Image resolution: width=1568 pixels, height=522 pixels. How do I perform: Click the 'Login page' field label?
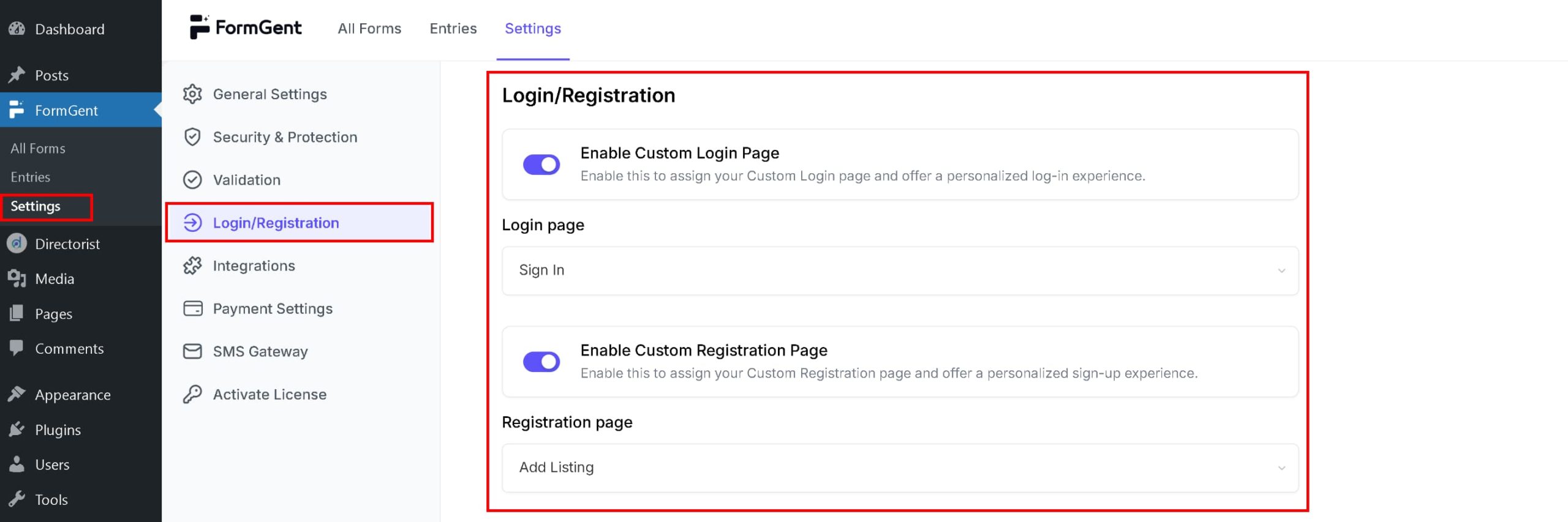[543, 225]
